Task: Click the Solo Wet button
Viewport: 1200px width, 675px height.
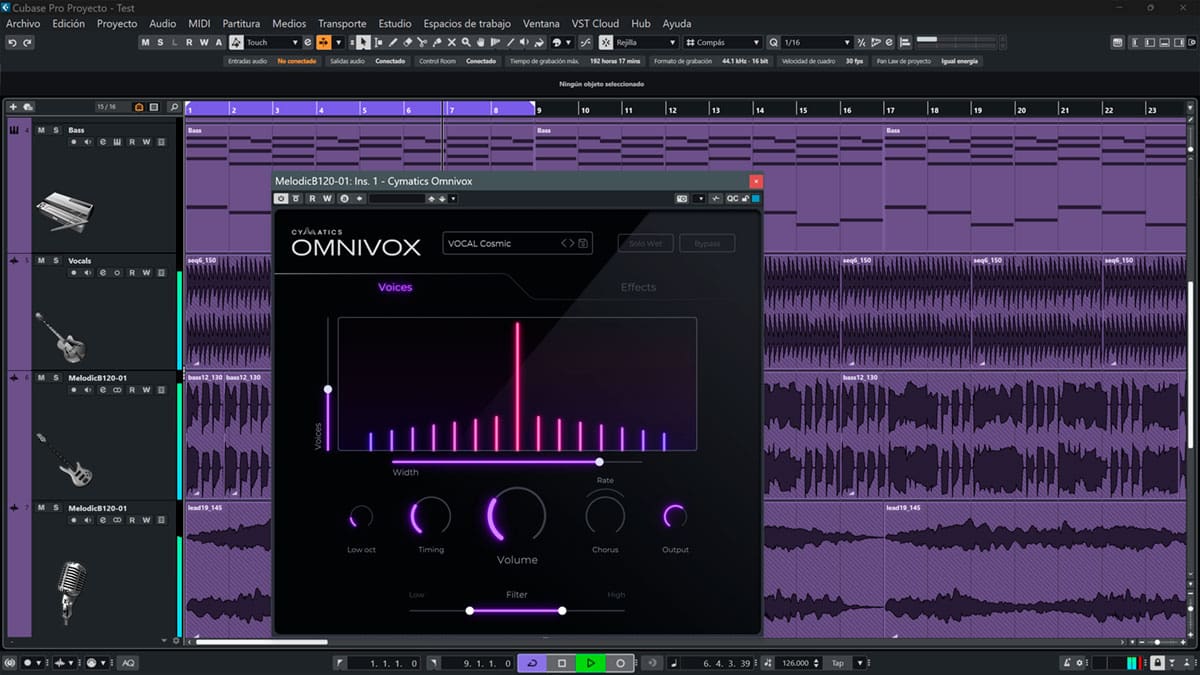Action: 645,243
